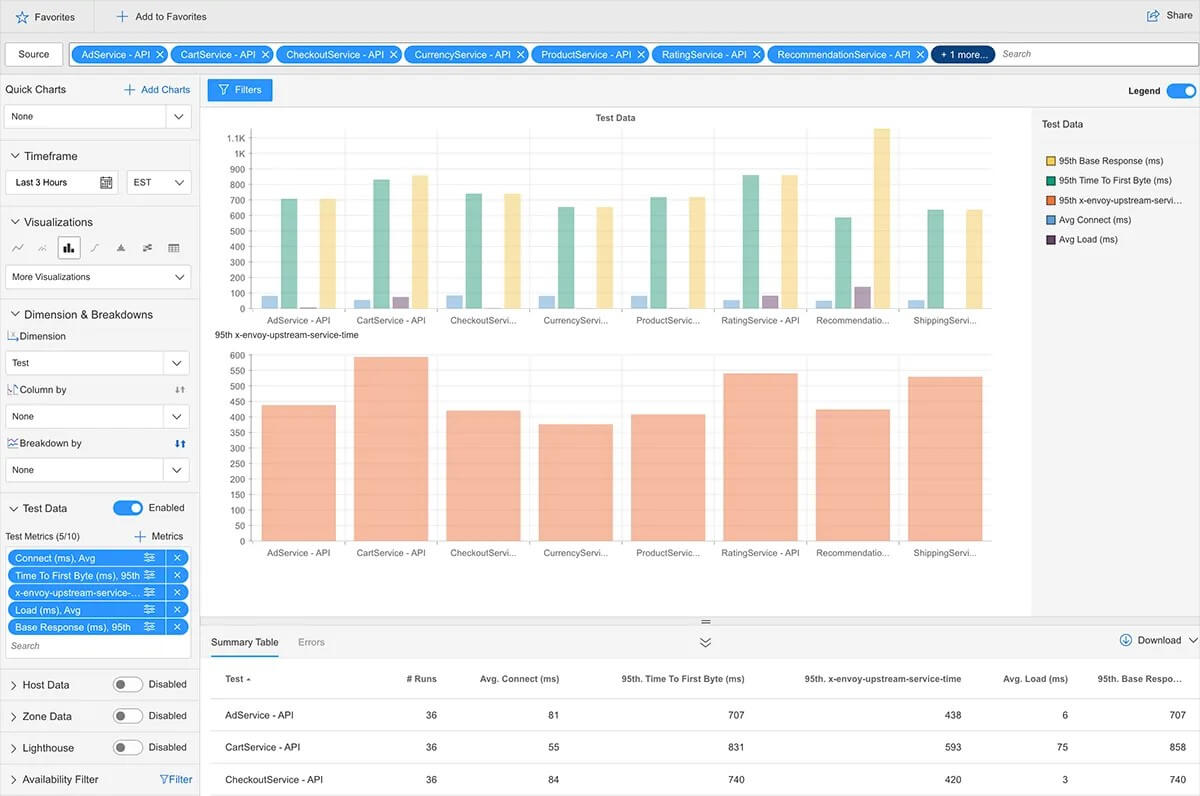Open filter settings on the Connect (ms) metric pill
This screenshot has width=1200, height=796.
[x=150, y=558]
